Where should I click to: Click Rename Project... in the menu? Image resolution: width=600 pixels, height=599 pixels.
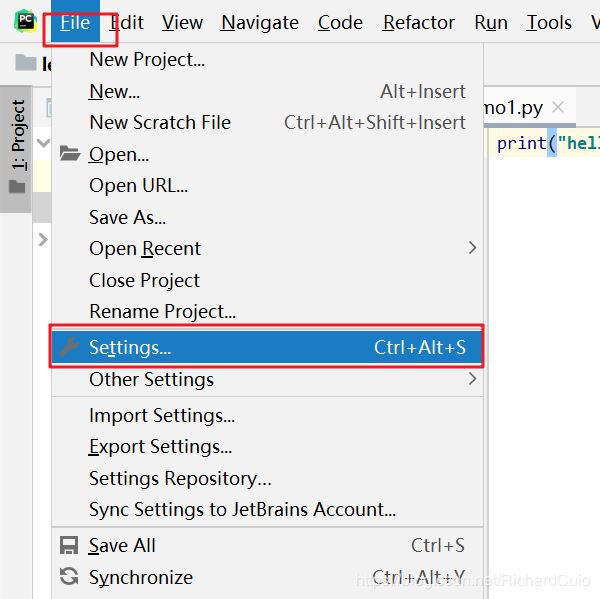point(162,312)
